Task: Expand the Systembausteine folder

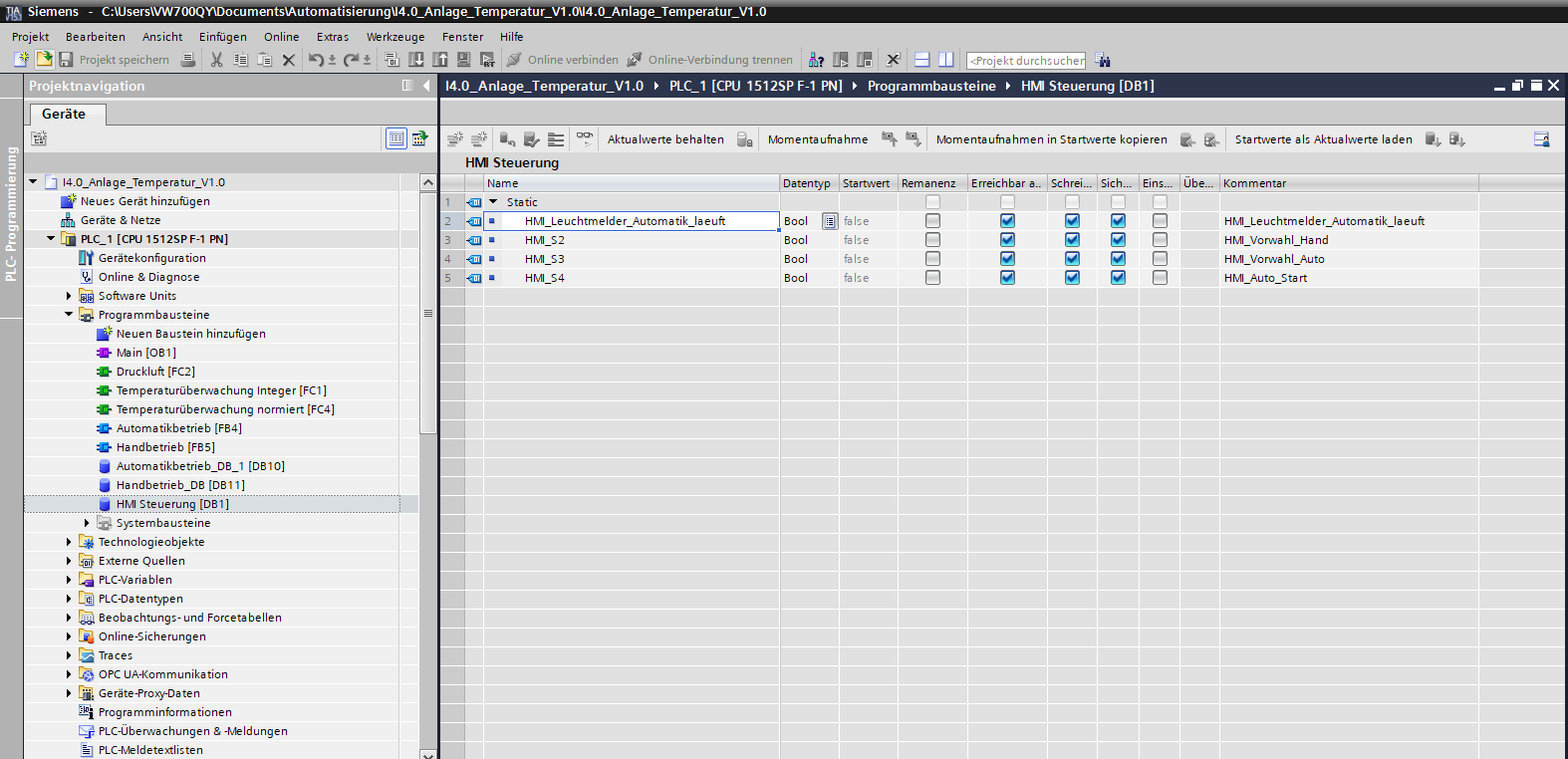Action: click(x=87, y=523)
